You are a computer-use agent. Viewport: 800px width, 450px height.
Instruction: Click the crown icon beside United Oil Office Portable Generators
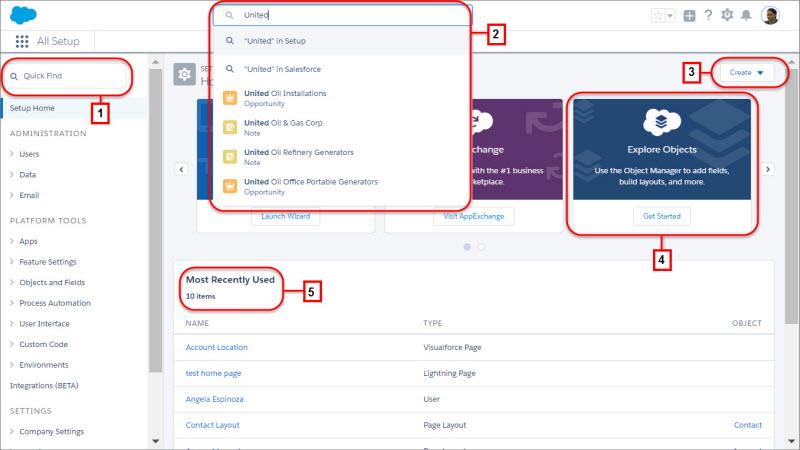click(x=230, y=186)
